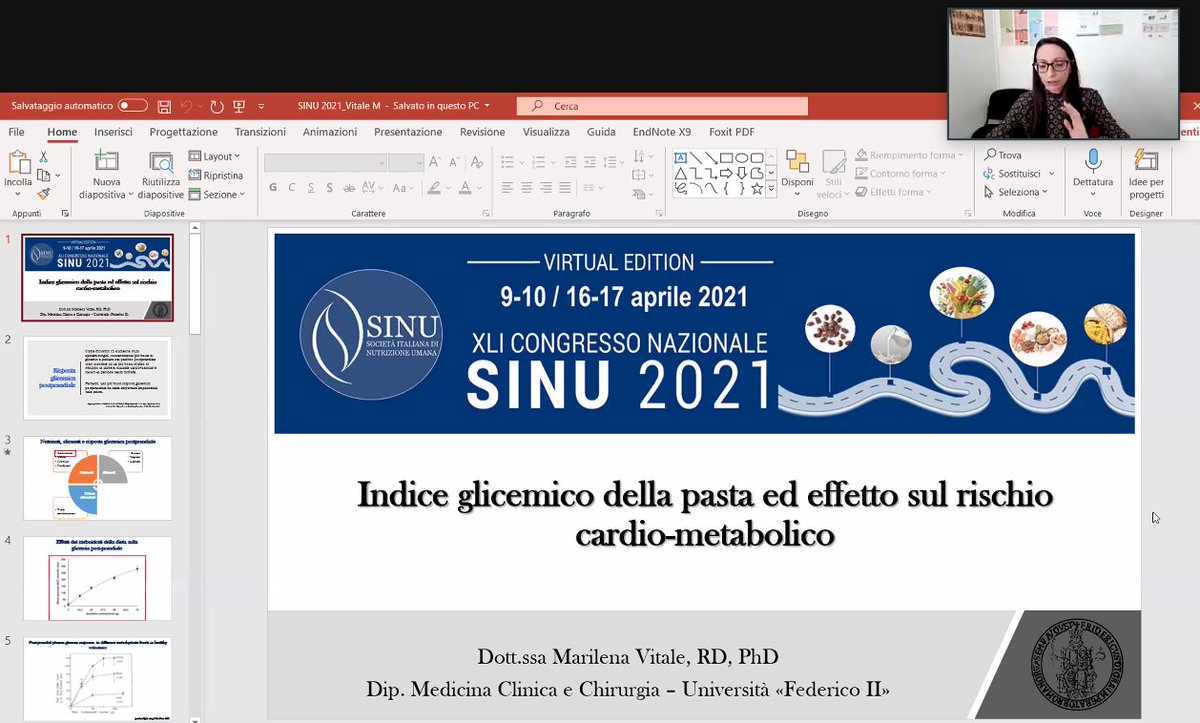
Task: Open the Customize Quick Access Toolbar arrow
Action: pyautogui.click(x=262, y=106)
